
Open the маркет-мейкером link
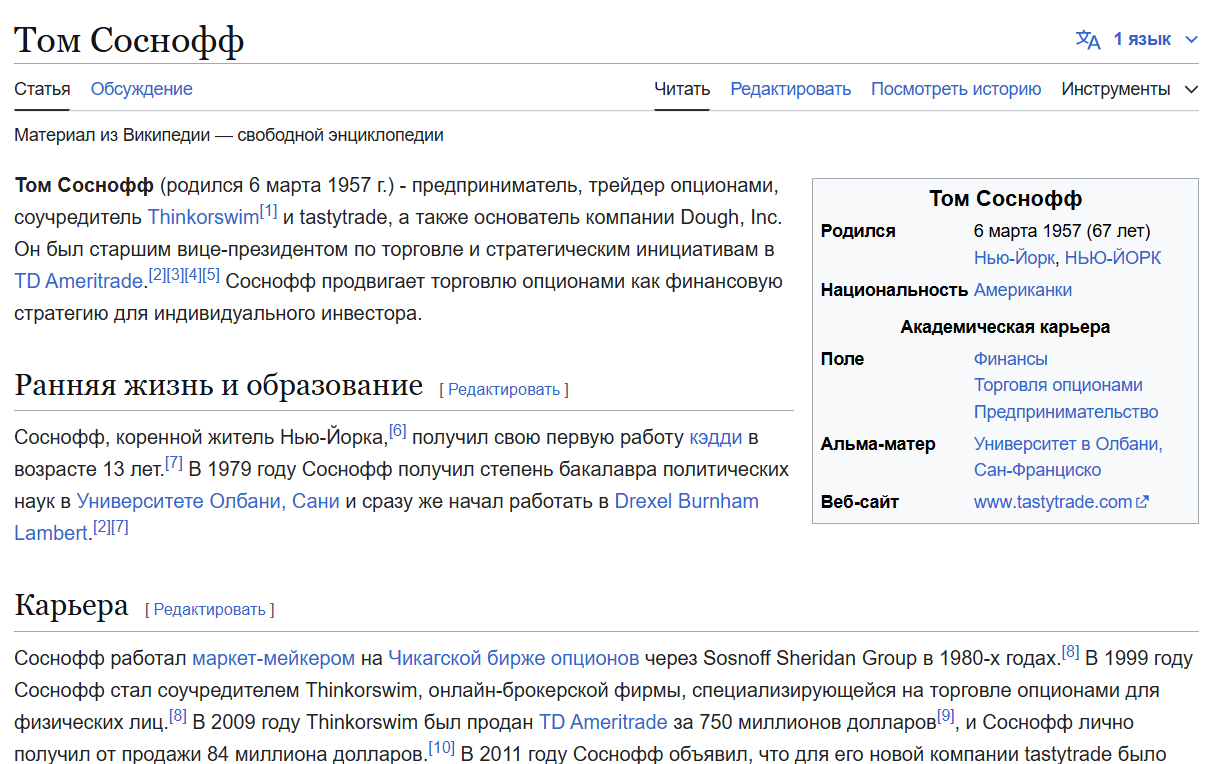coord(273,658)
